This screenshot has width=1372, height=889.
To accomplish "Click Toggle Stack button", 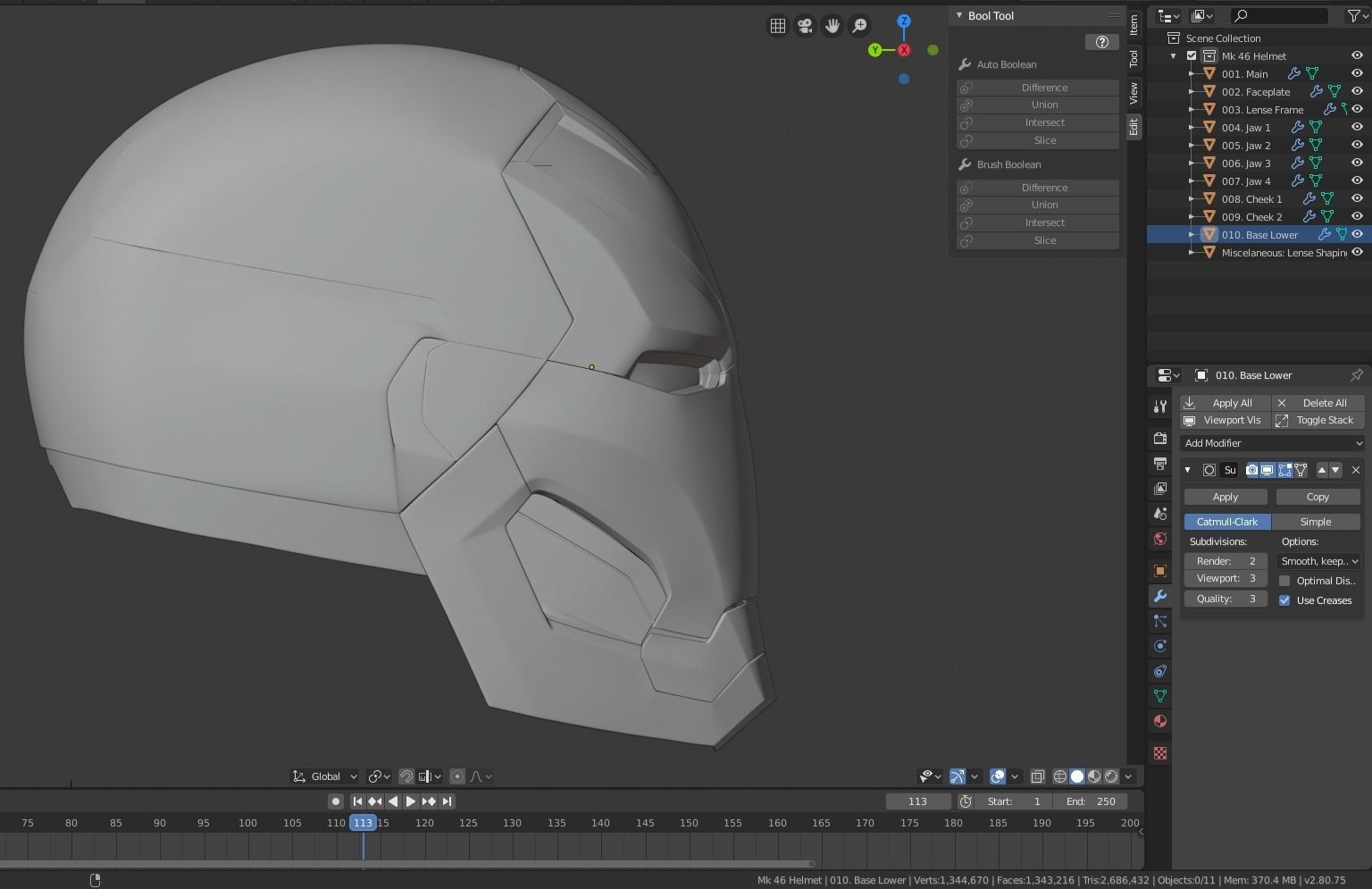I will pyautogui.click(x=1318, y=420).
